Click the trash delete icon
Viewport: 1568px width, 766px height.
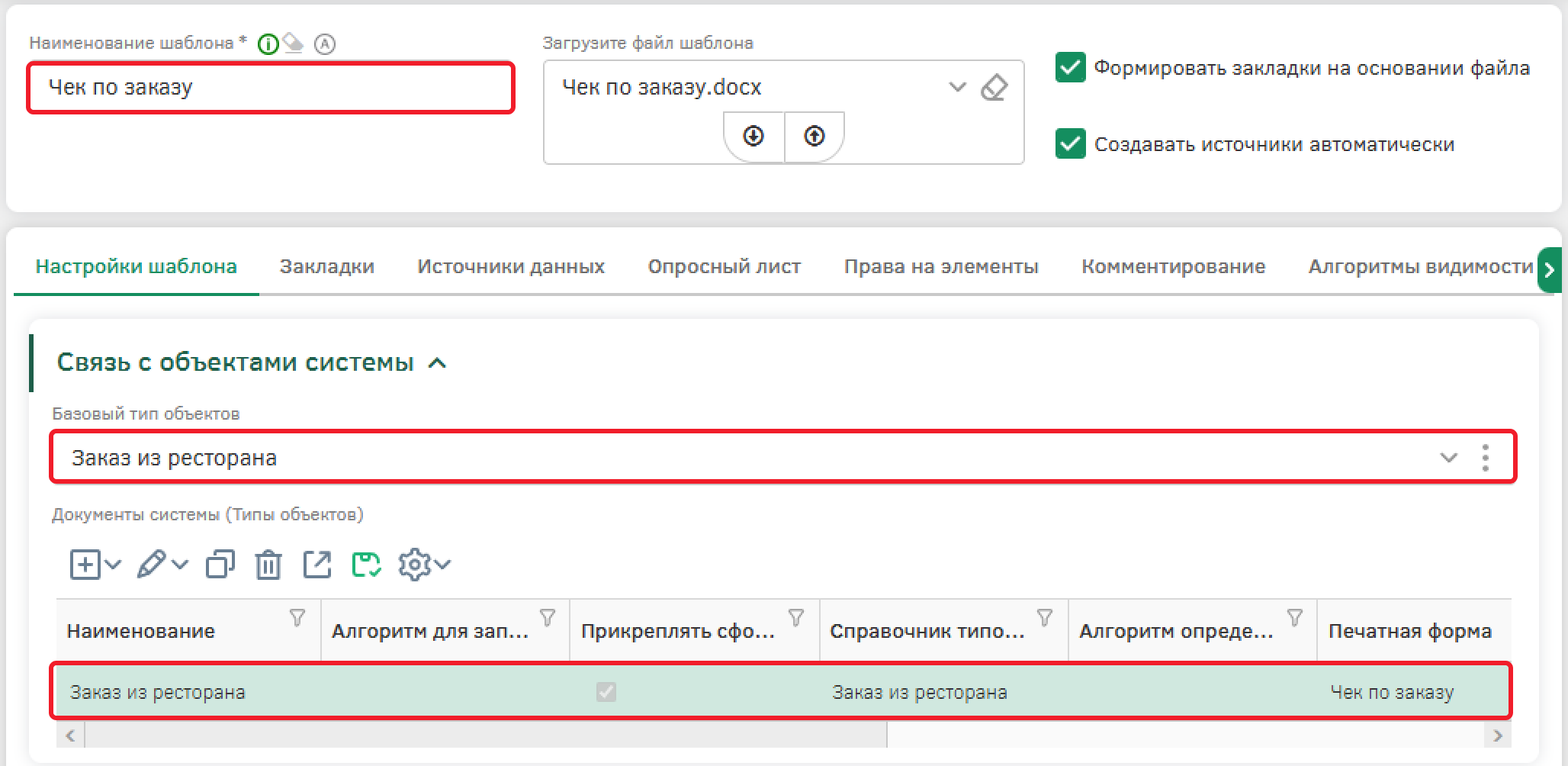pyautogui.click(x=268, y=565)
